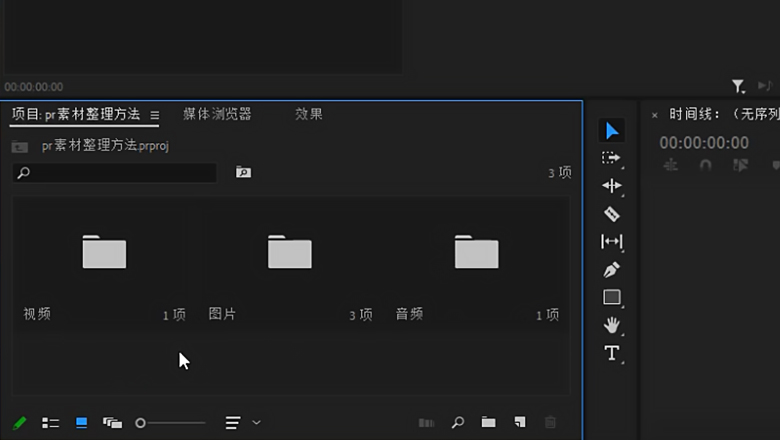Select the Ripple Edit tool
This screenshot has width=780, height=440.
click(612, 186)
